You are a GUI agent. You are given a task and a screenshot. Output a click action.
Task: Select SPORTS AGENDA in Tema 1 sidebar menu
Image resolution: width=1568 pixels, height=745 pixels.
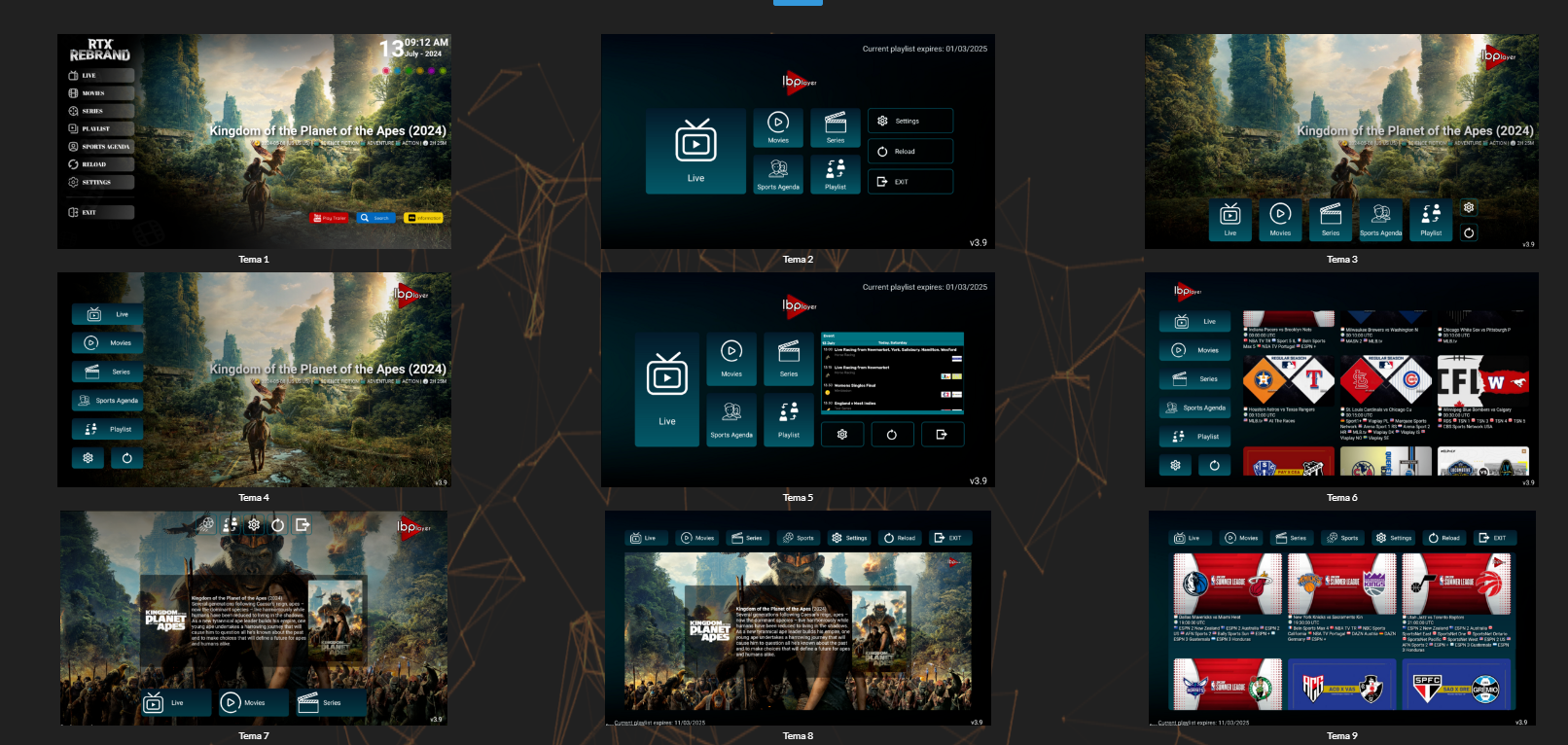tap(101, 147)
